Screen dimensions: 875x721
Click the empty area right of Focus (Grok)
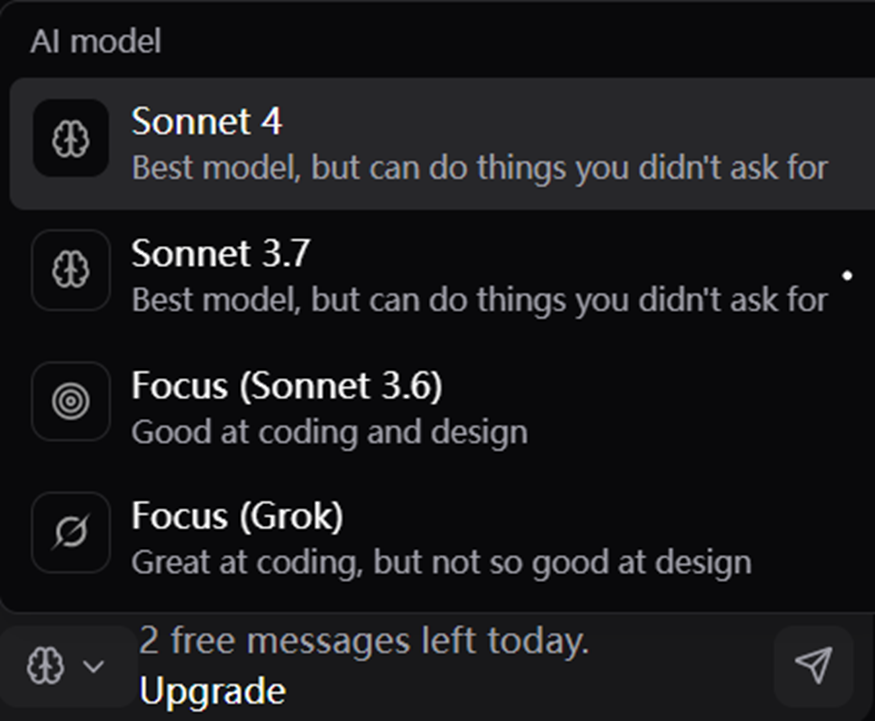(x=608, y=516)
